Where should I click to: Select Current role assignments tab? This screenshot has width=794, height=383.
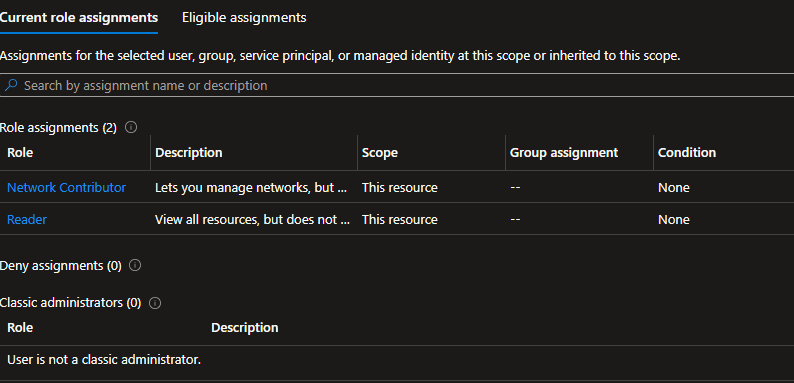(78, 18)
